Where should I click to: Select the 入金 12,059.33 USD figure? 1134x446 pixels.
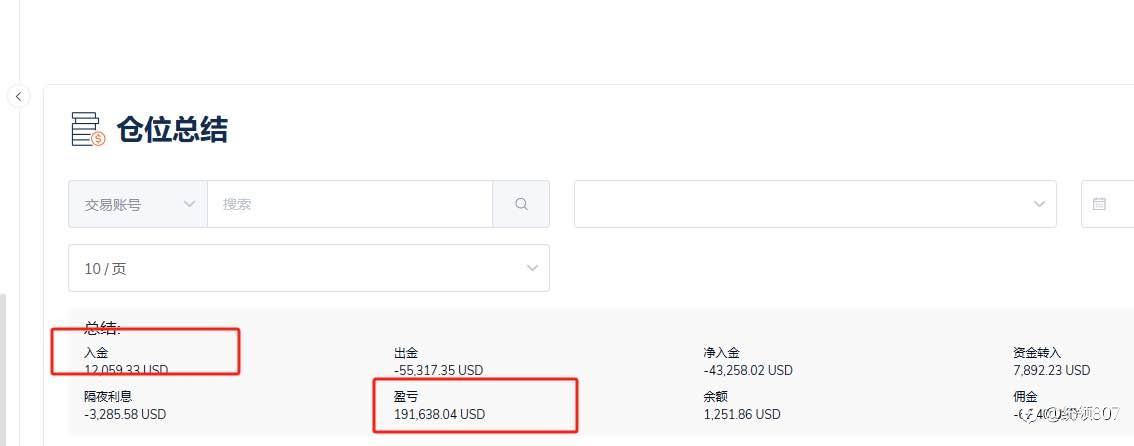[126, 370]
